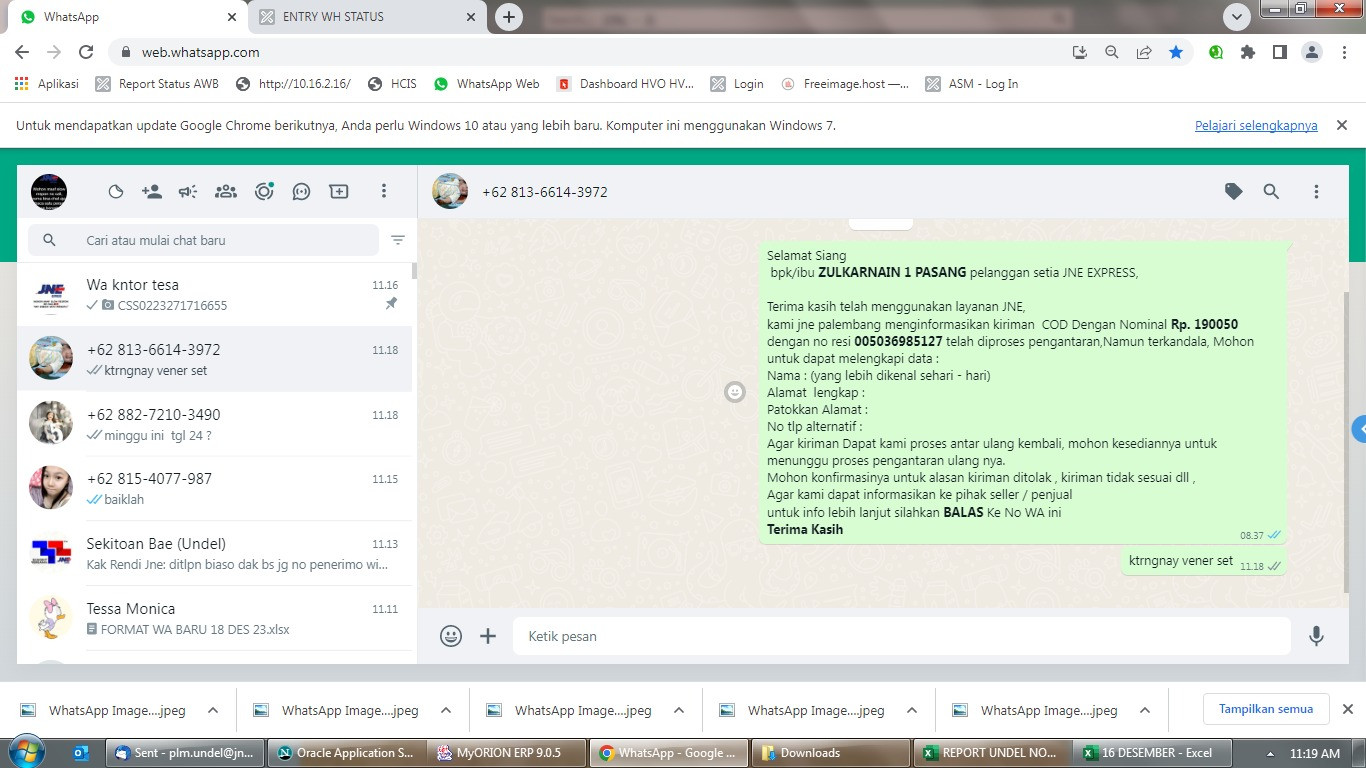This screenshot has height=768, width=1366.
Task: Open the 'Dashboard HVO HV...' bookmark
Action: [x=625, y=84]
